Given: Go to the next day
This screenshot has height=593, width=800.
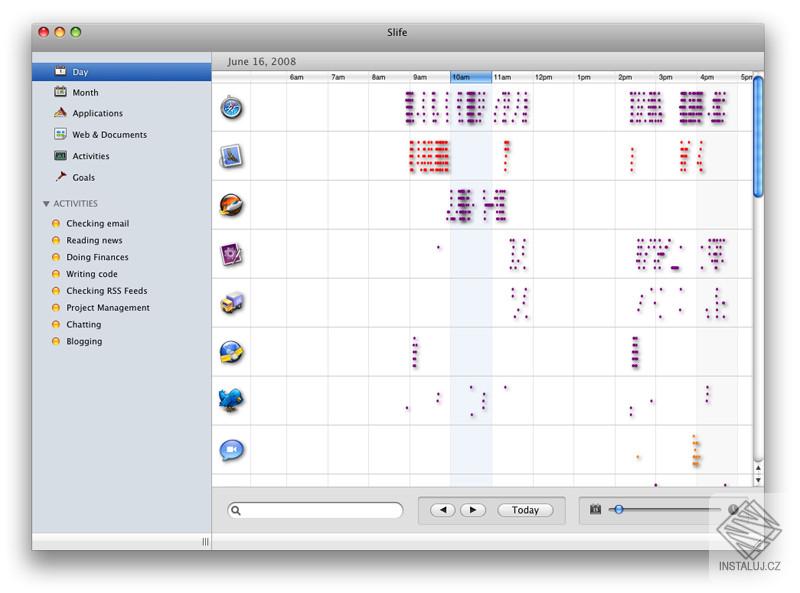Looking at the screenshot, I should tap(473, 510).
